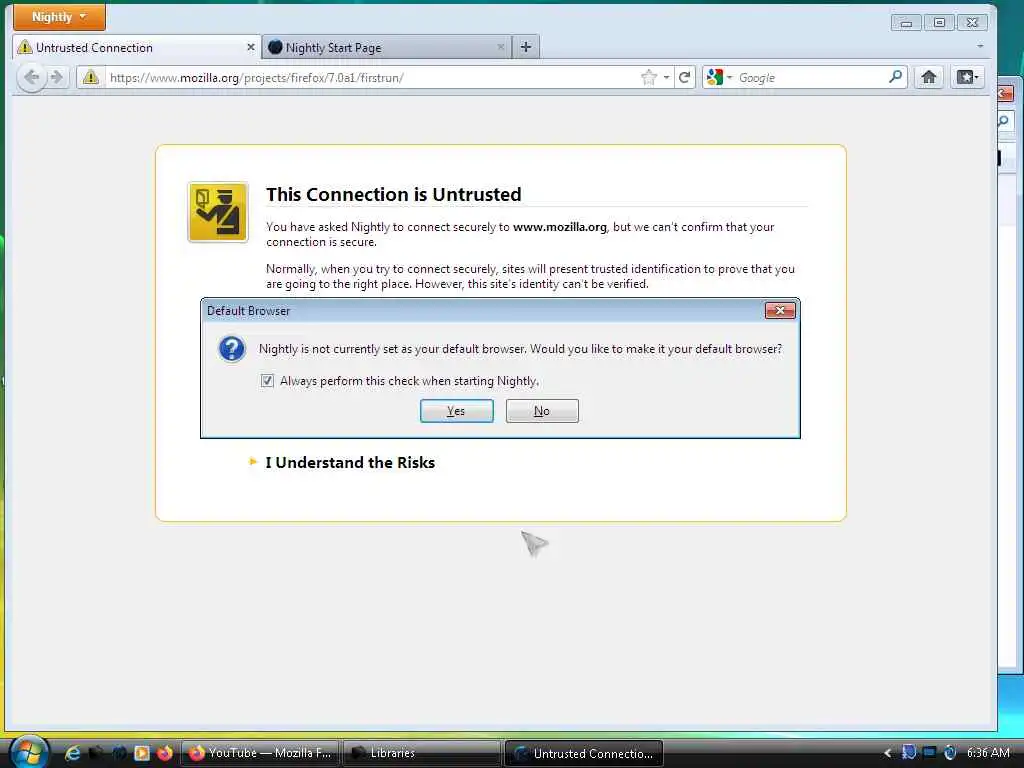Open the Windows Start orb
The width and height of the screenshot is (1024, 768).
coord(29,752)
